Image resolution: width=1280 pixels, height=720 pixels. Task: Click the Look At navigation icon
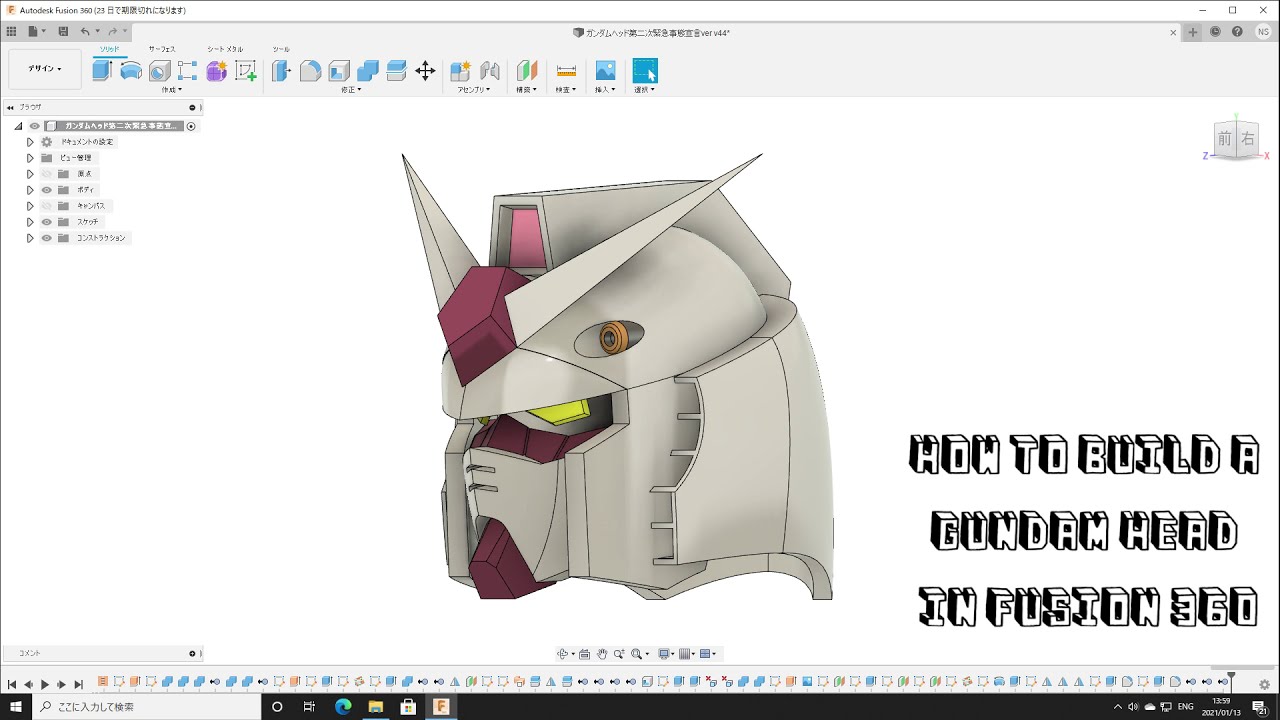click(585, 654)
